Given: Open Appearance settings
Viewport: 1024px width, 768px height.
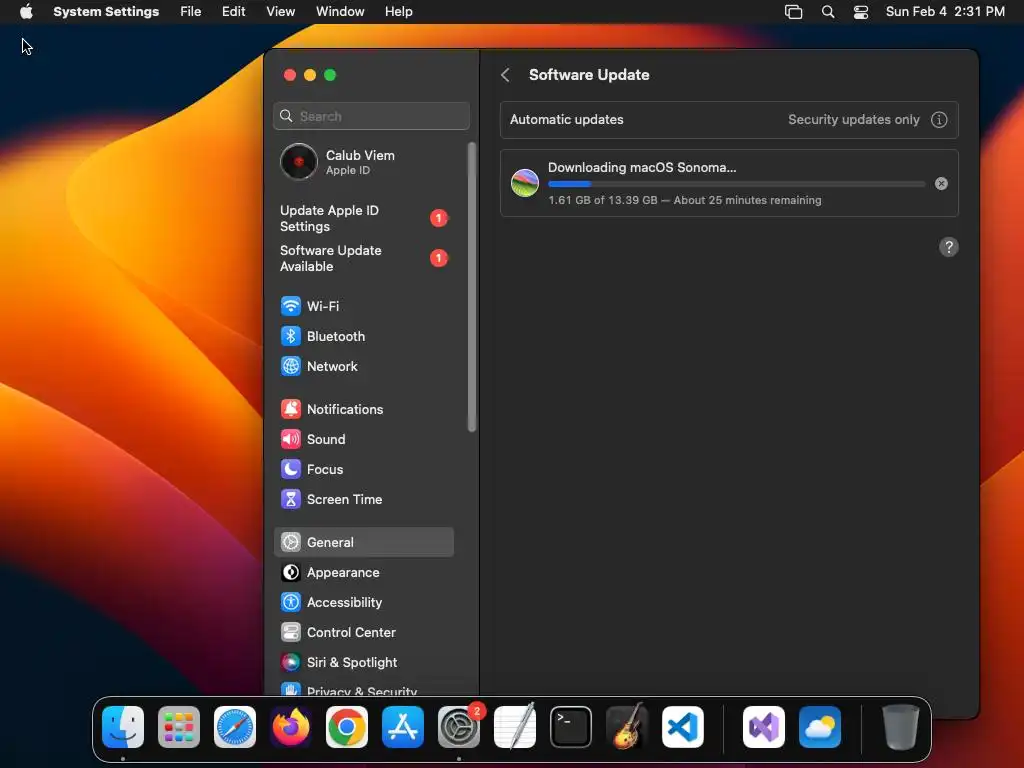Looking at the screenshot, I should (x=363, y=572).
